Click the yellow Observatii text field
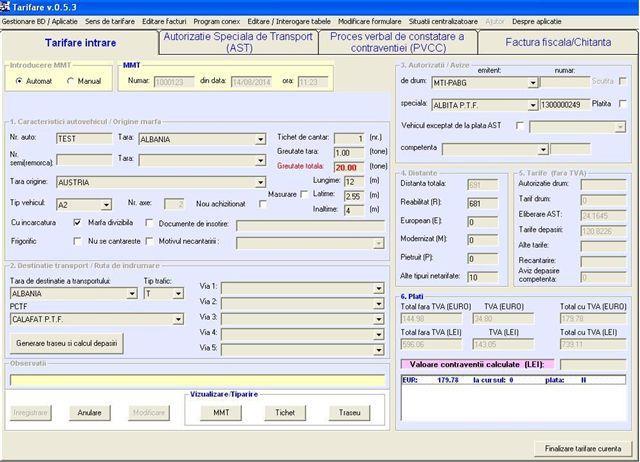The width and height of the screenshot is (640, 462). pyautogui.click(x=198, y=380)
